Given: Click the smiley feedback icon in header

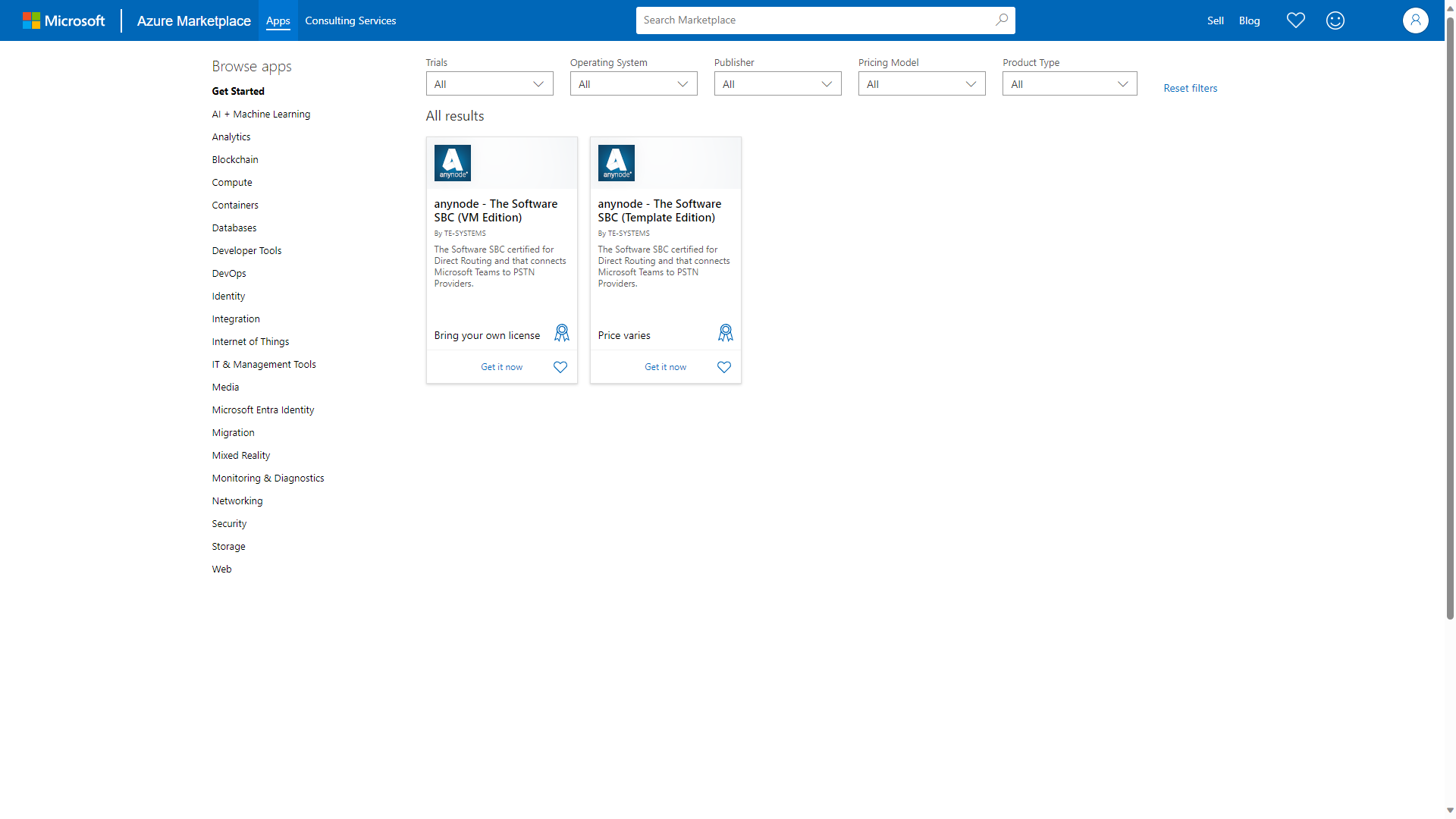Looking at the screenshot, I should click(1336, 20).
